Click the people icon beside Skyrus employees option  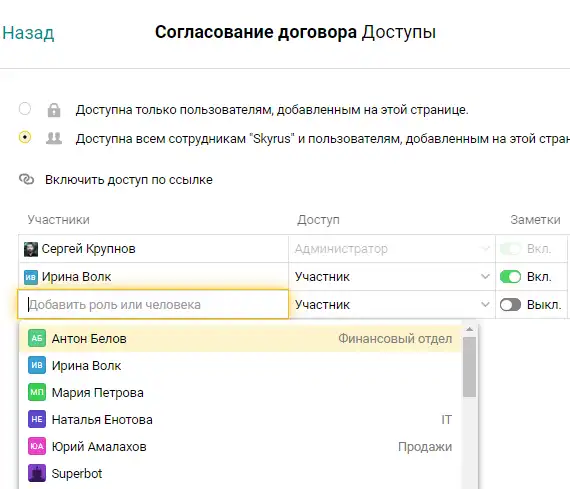tap(54, 138)
